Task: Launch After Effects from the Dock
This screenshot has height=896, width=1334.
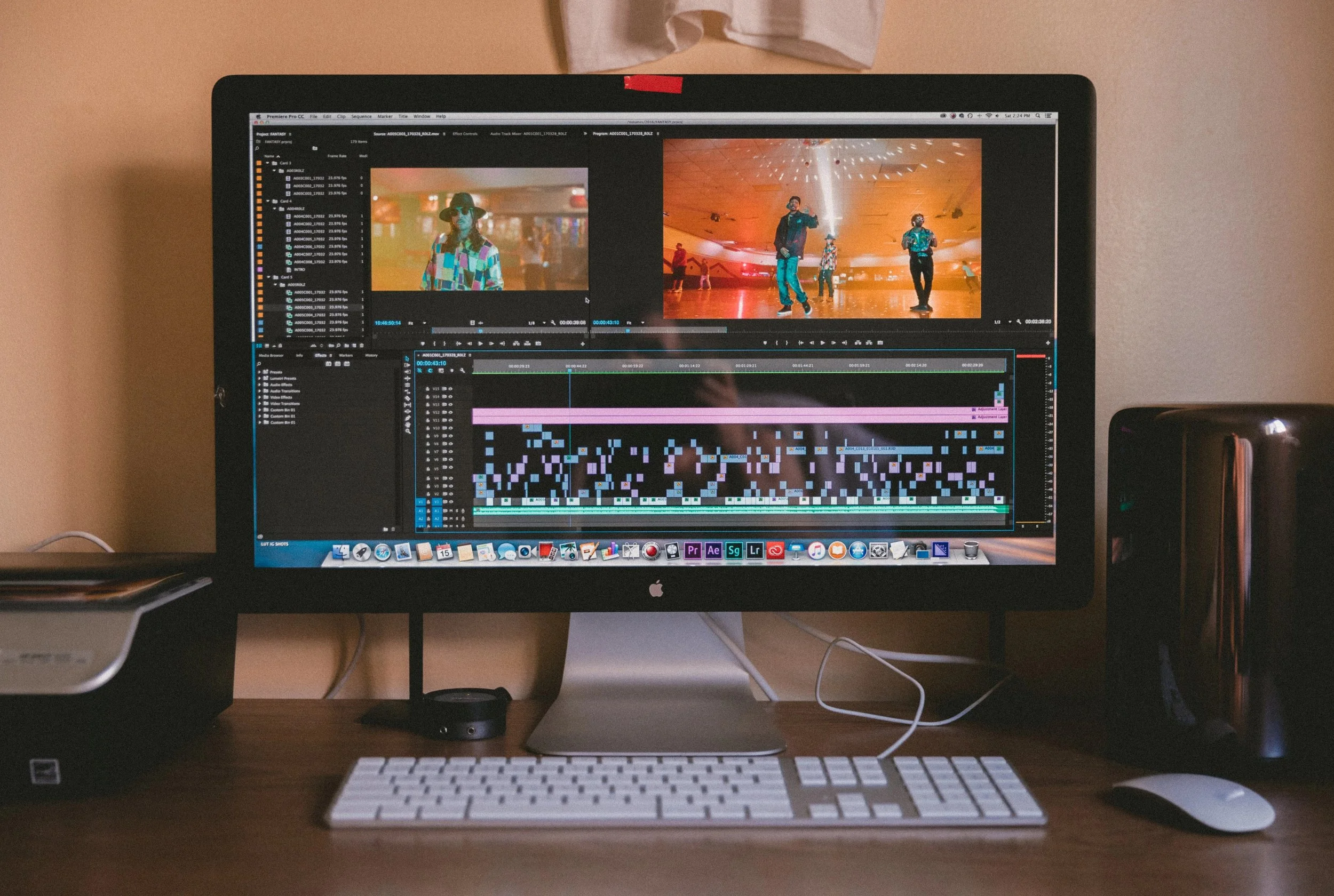Action: 713,551
